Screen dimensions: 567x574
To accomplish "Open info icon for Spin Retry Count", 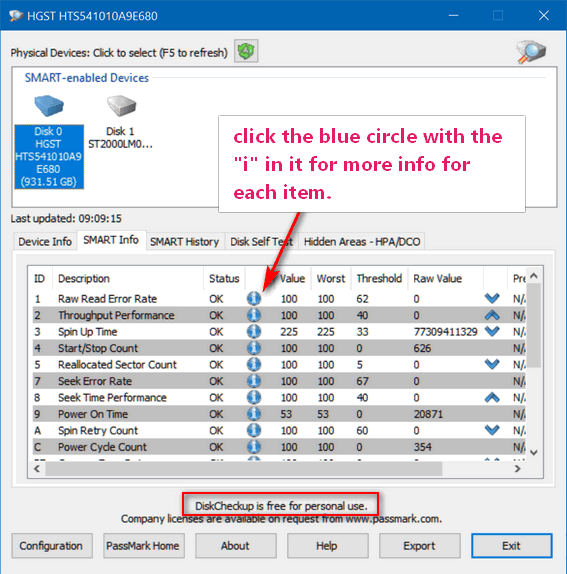I will click(254, 430).
